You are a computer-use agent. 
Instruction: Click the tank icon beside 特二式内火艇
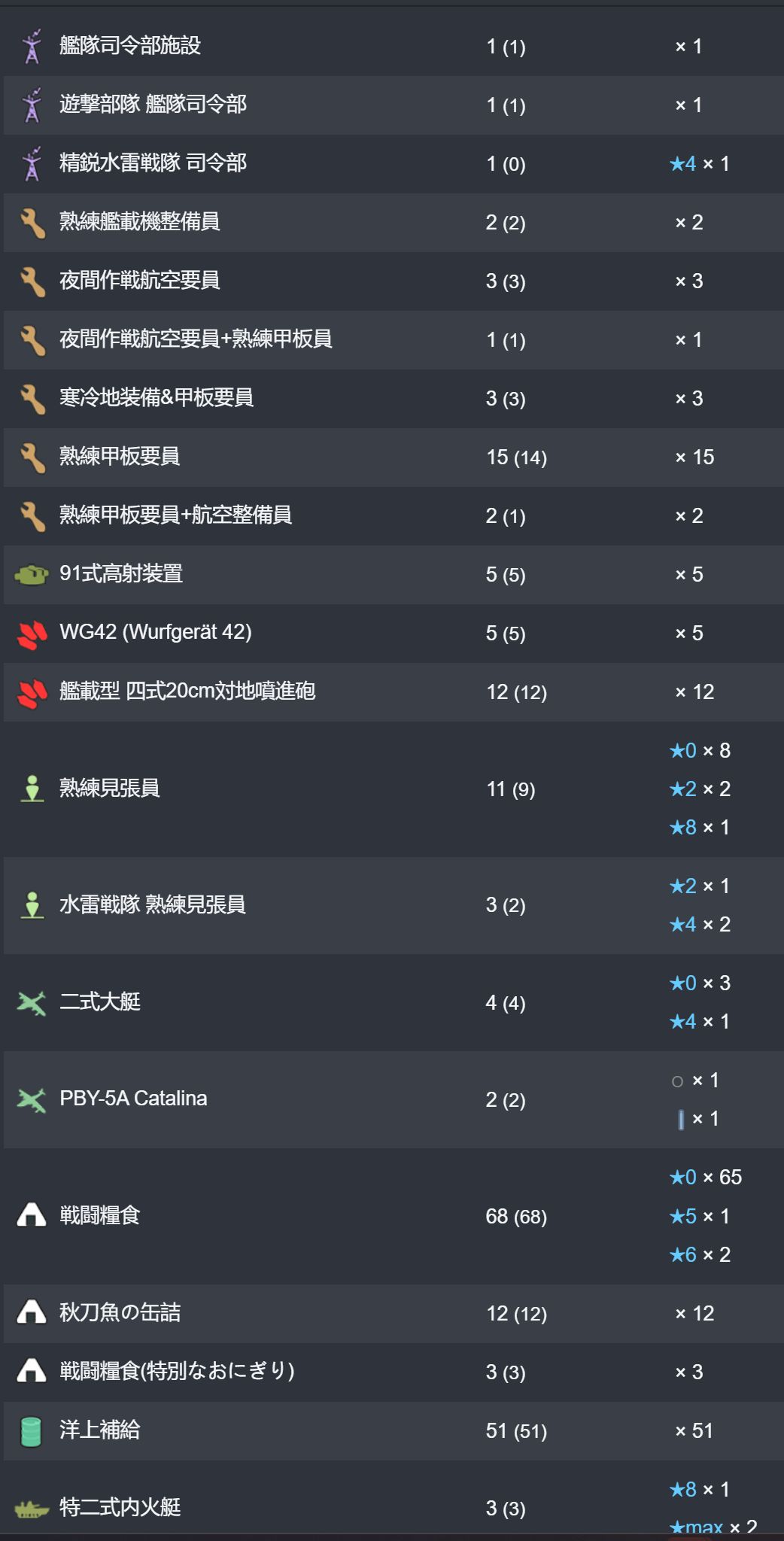point(32,1509)
